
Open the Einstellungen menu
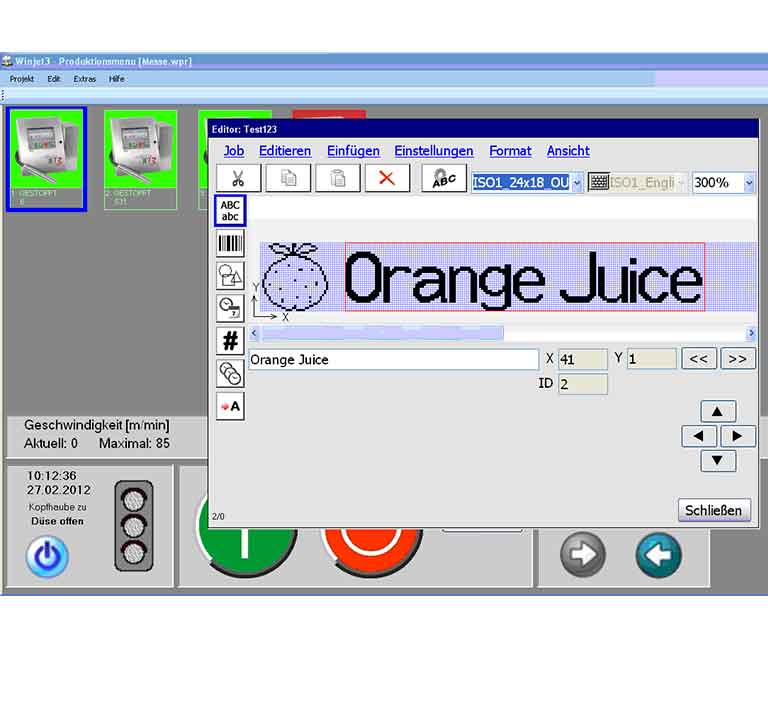coord(433,151)
